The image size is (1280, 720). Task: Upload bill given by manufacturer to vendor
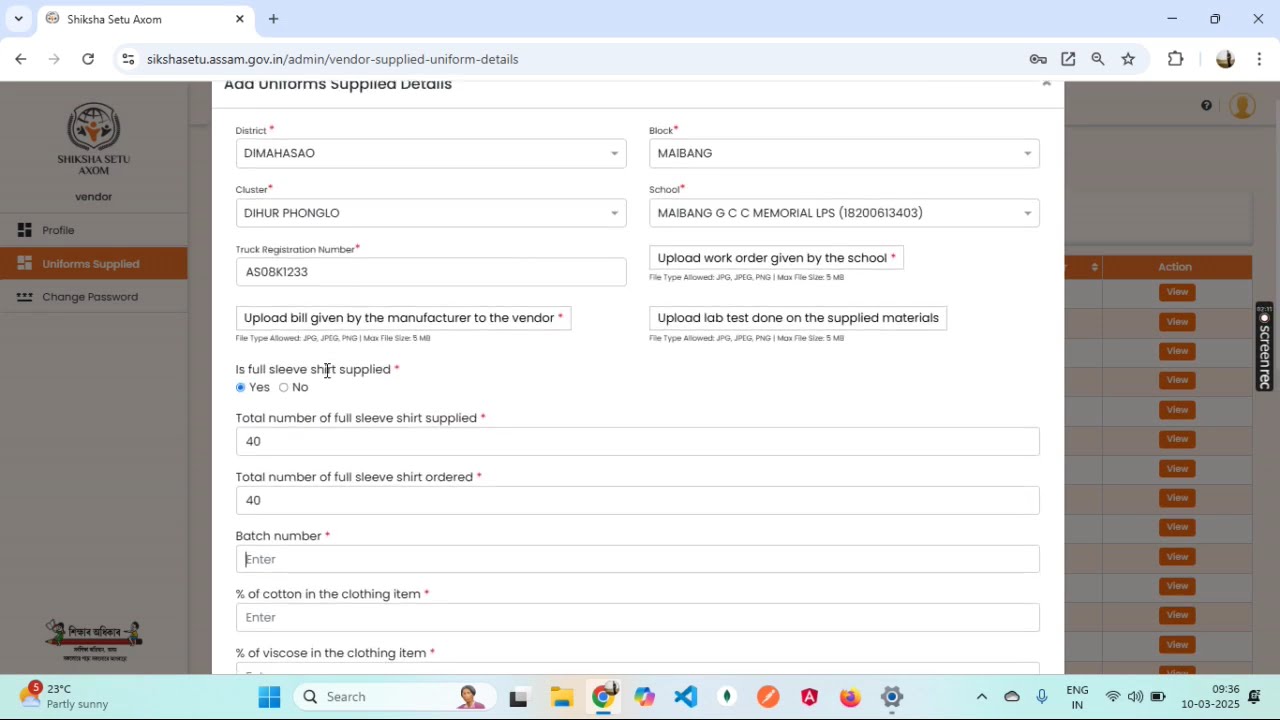click(403, 318)
